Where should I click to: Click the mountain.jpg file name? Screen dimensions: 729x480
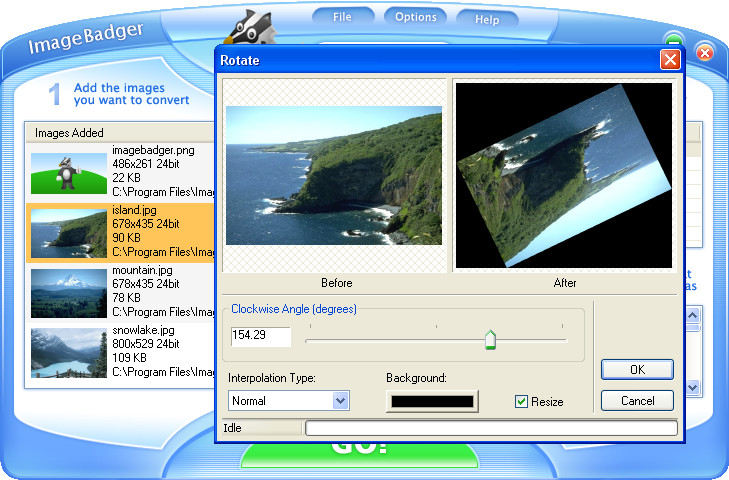pos(142,270)
